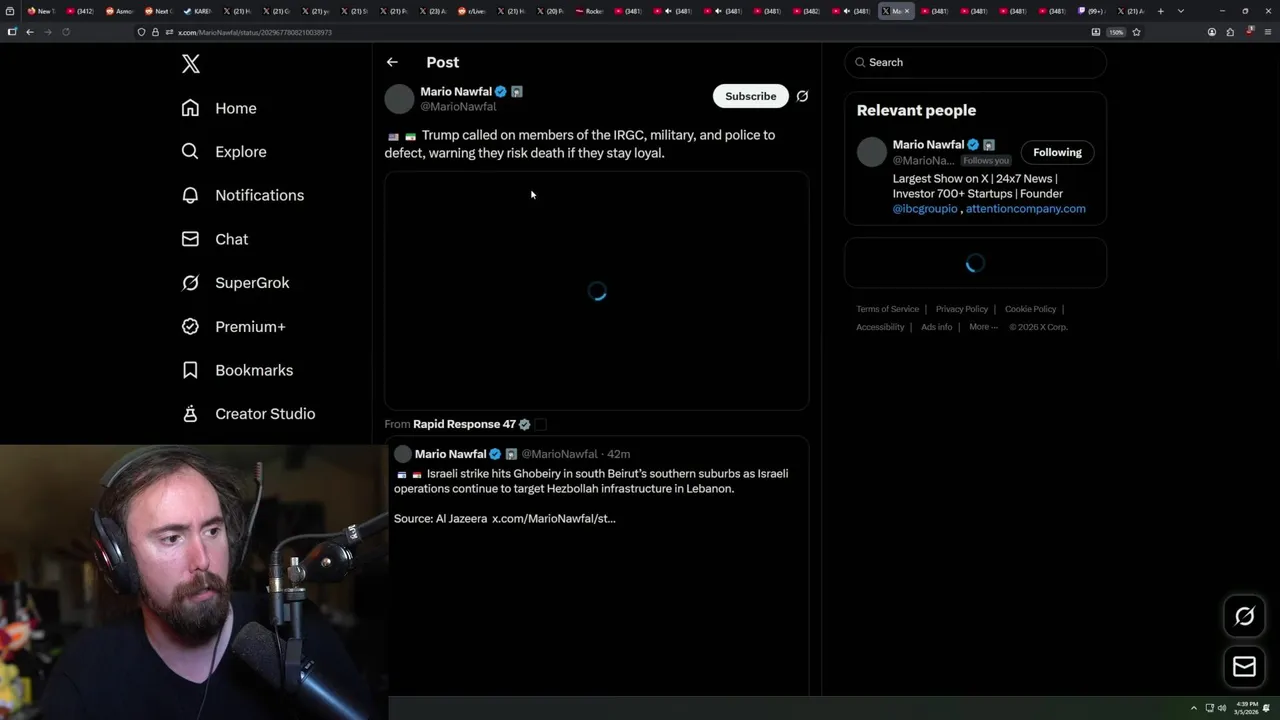
Task: Open Ads info footer link
Action: point(937,327)
